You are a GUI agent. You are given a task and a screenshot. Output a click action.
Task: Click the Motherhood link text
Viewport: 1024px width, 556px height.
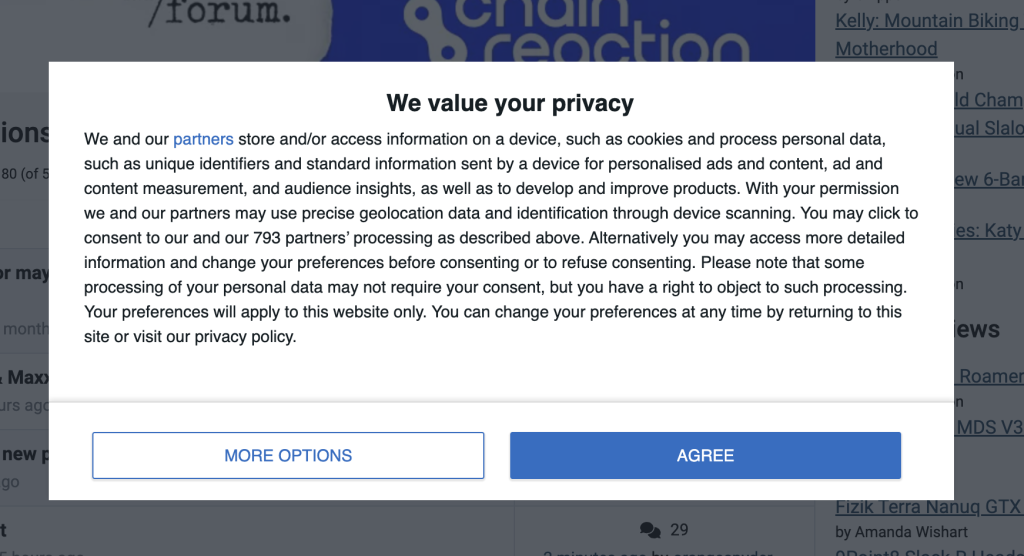coord(886,49)
